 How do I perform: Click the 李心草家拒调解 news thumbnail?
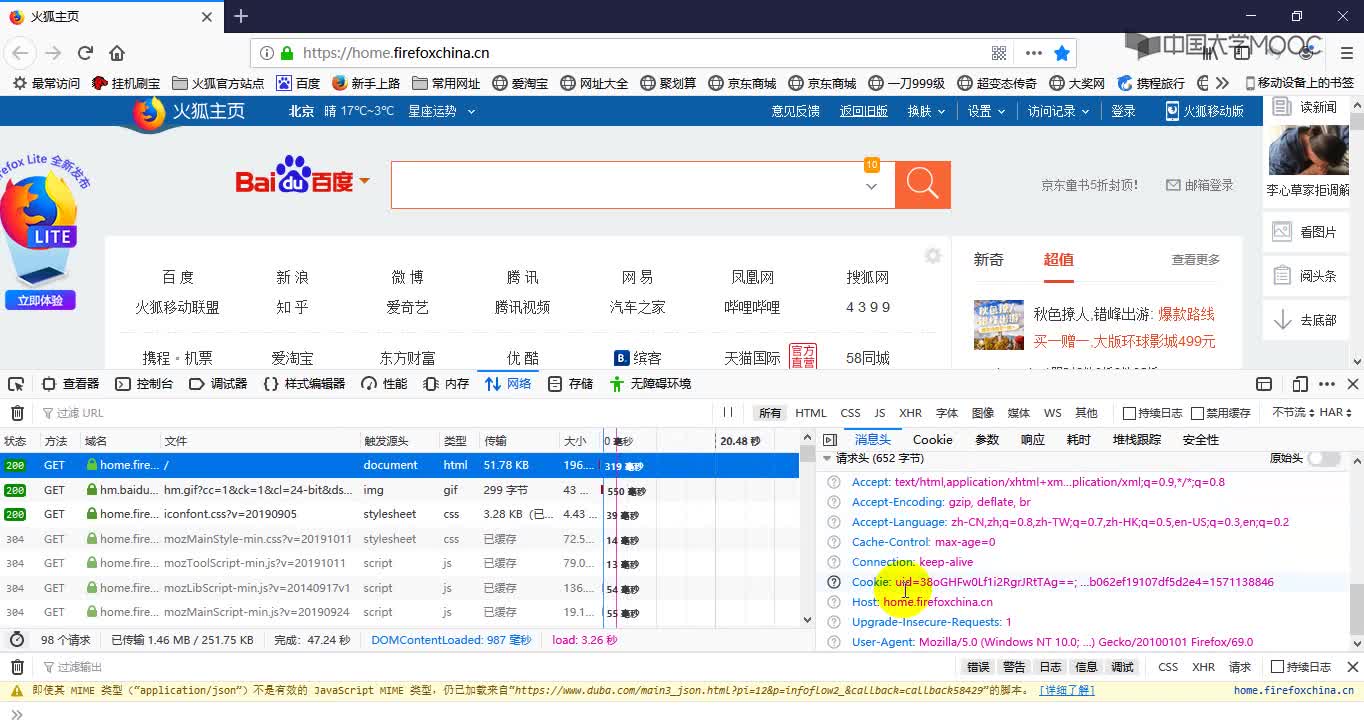(1308, 150)
